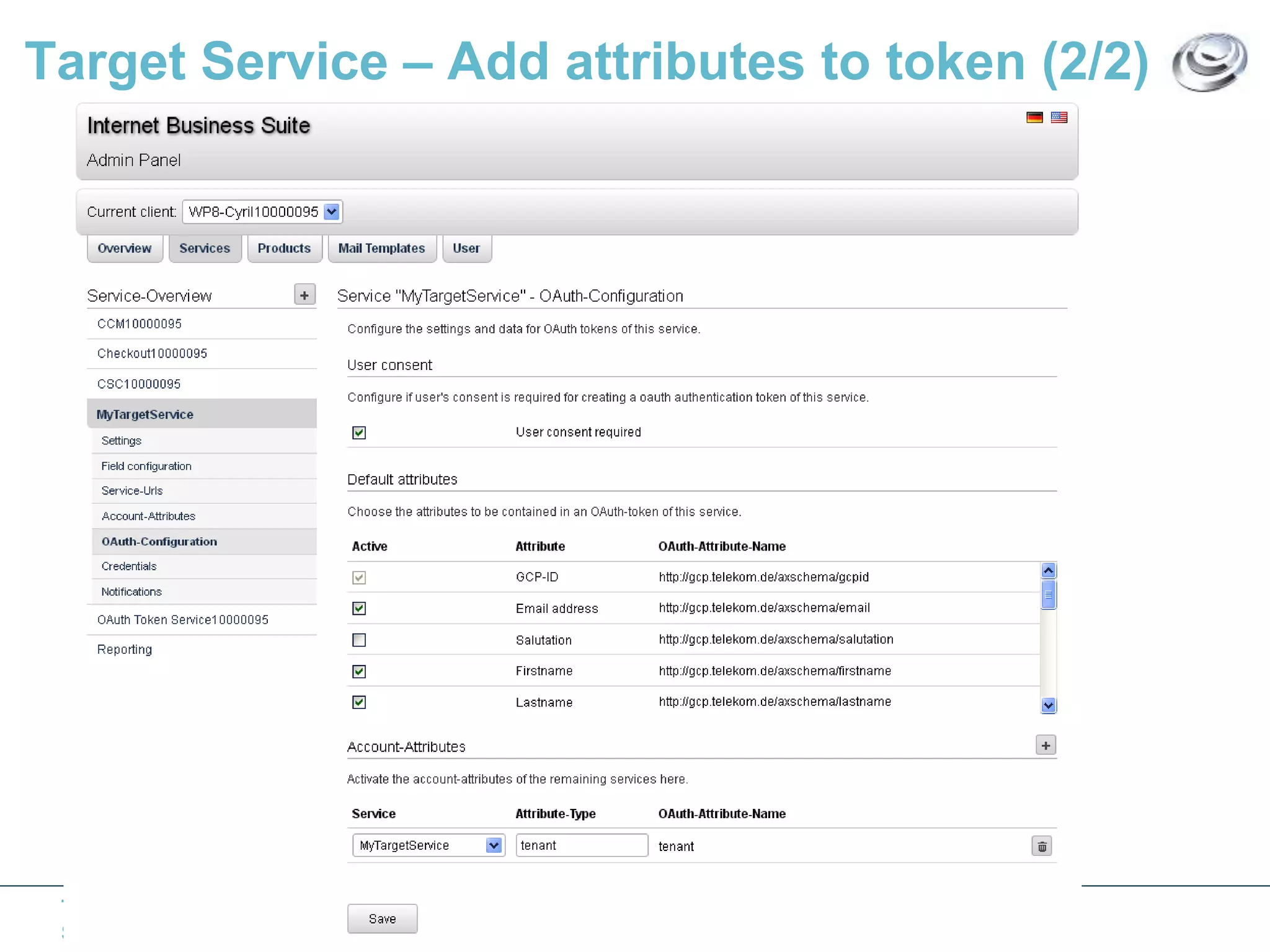Add an account attribute with the plus icon
Viewport: 1270px width, 952px height.
(x=1046, y=746)
